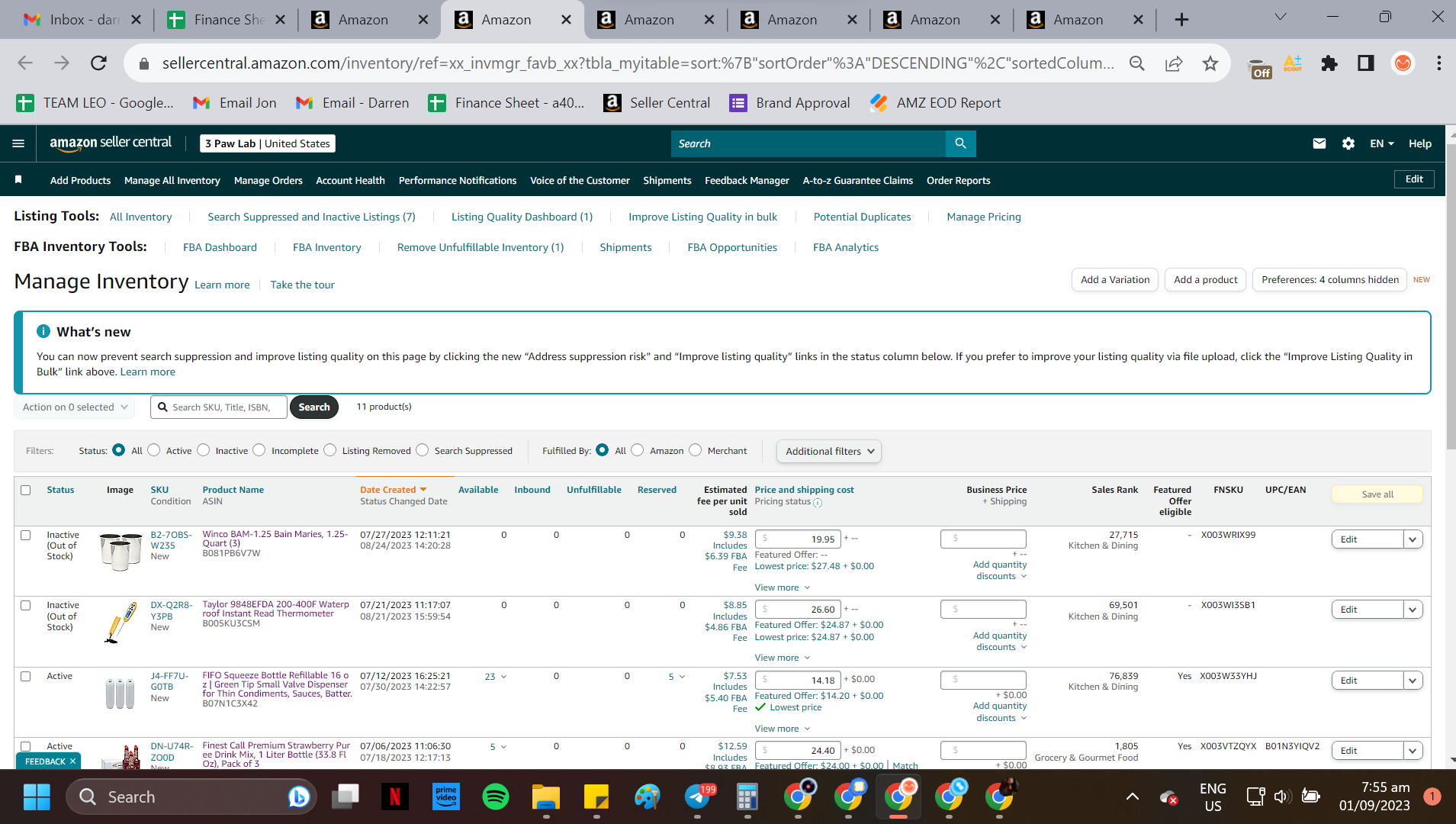Click the Pricing status info icon

[x=818, y=503]
